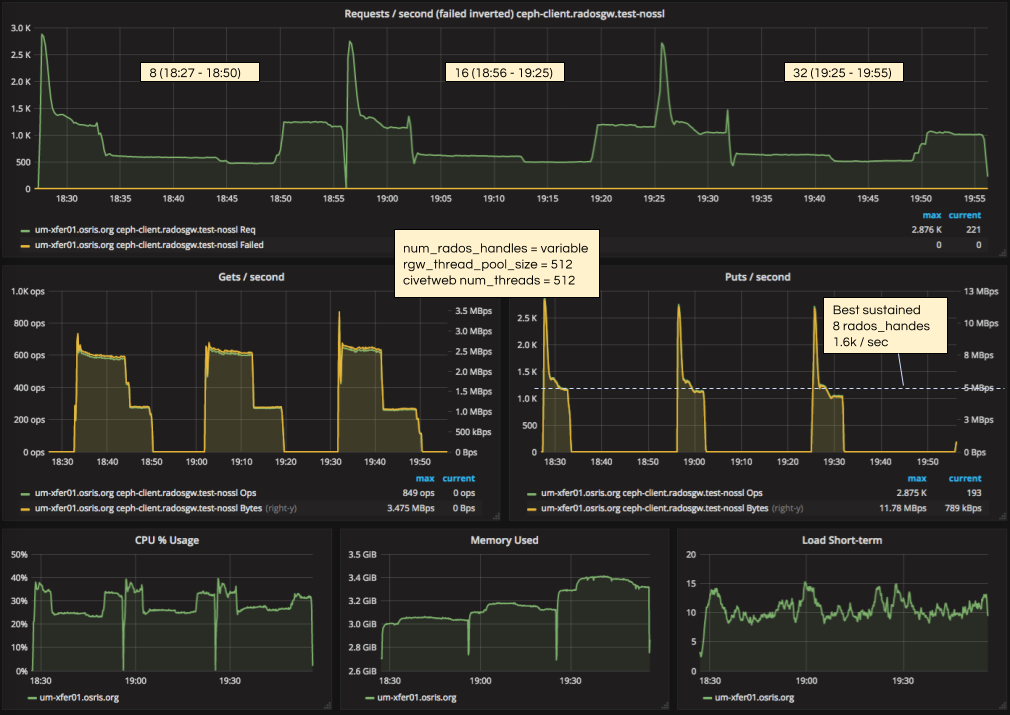Open the Load Short-term panel title menu
The height and width of the screenshot is (715, 1010).
(x=839, y=540)
